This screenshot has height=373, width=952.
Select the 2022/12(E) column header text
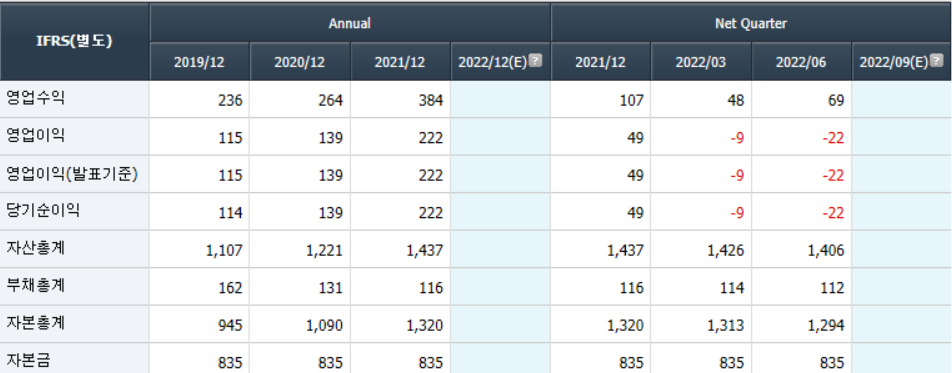pyautogui.click(x=493, y=63)
